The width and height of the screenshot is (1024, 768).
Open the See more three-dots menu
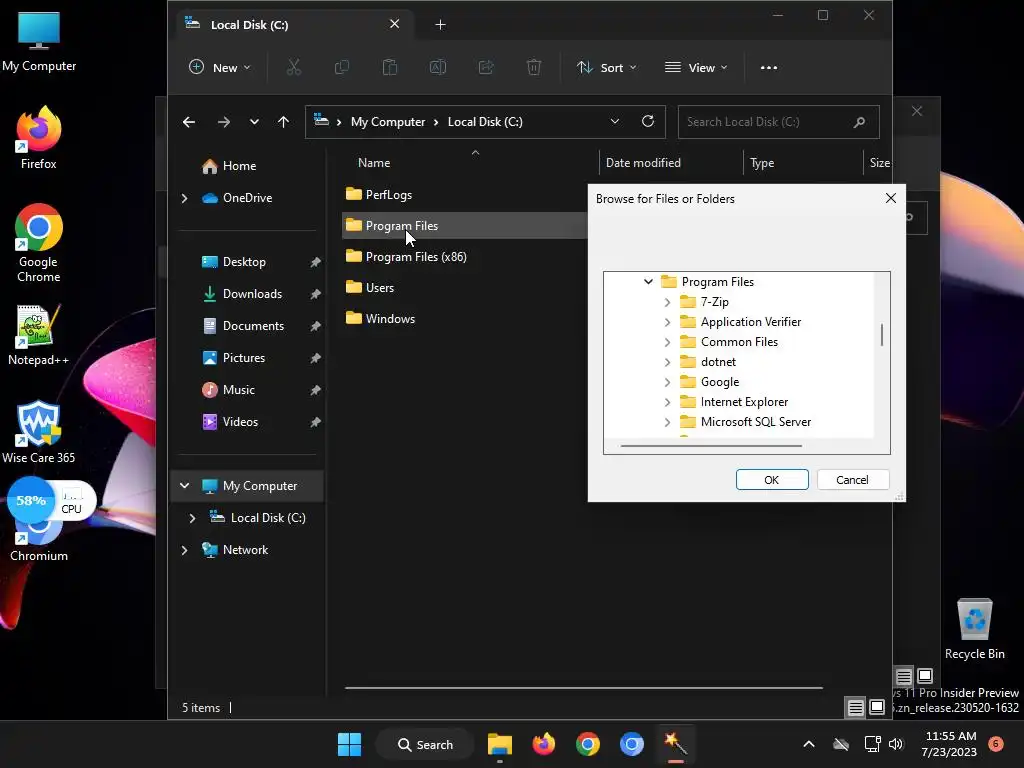click(769, 67)
